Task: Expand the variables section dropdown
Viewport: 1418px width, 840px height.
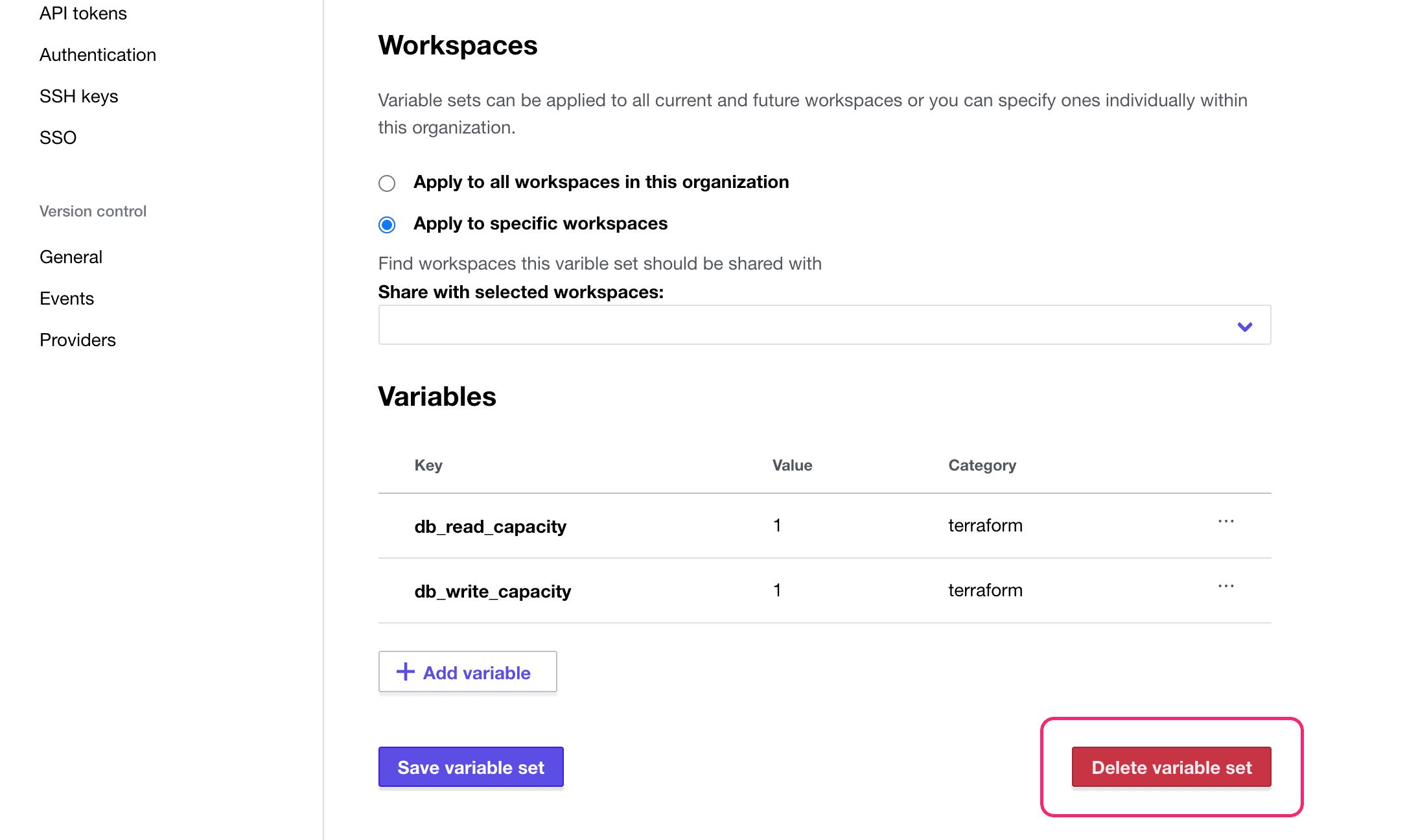Action: [x=1245, y=324]
